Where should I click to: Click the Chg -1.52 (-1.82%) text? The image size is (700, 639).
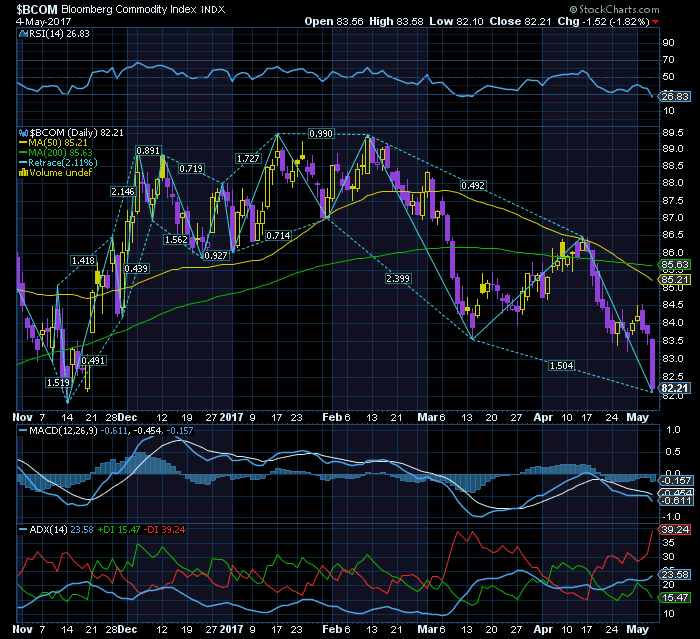(603, 21)
